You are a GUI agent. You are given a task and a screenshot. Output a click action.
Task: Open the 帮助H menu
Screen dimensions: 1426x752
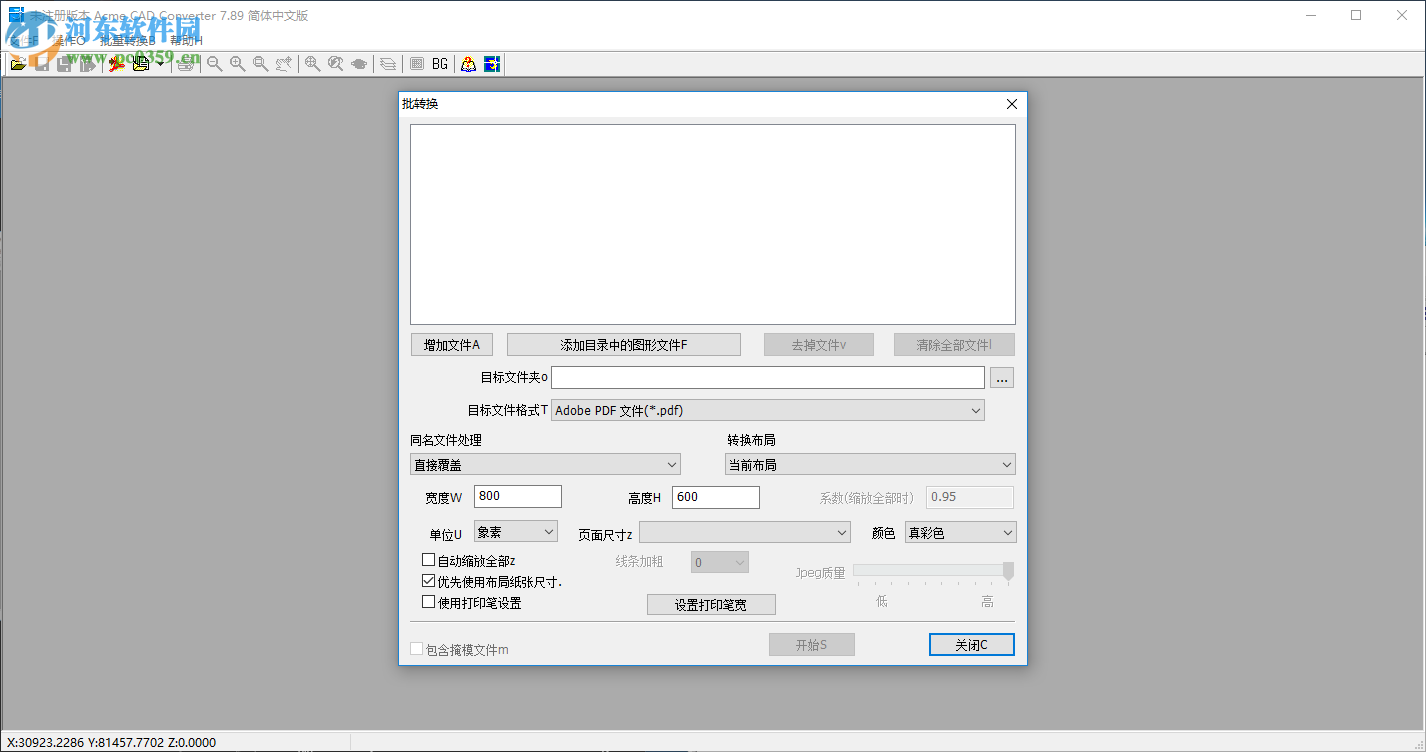(x=186, y=41)
